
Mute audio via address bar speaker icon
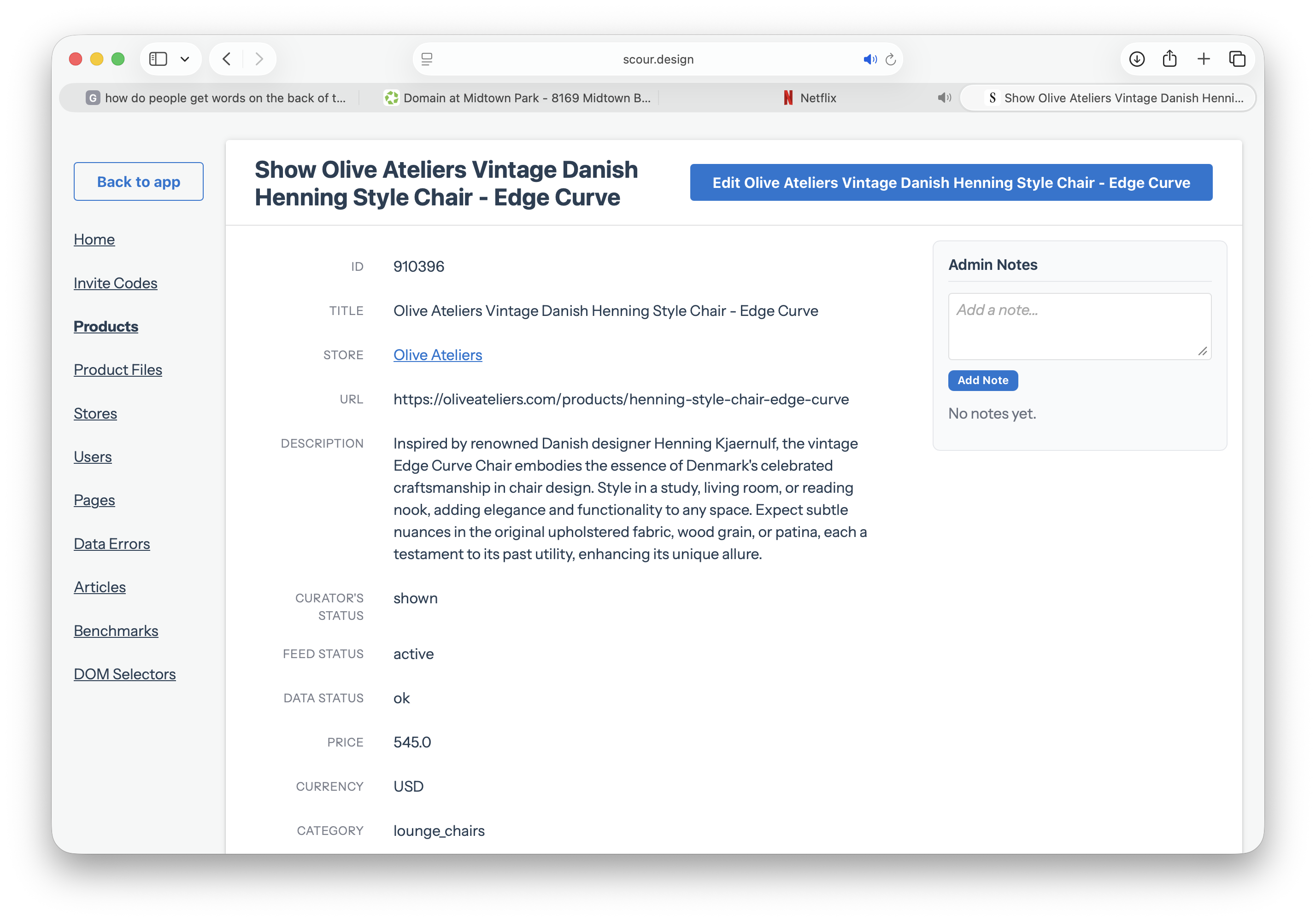point(869,59)
